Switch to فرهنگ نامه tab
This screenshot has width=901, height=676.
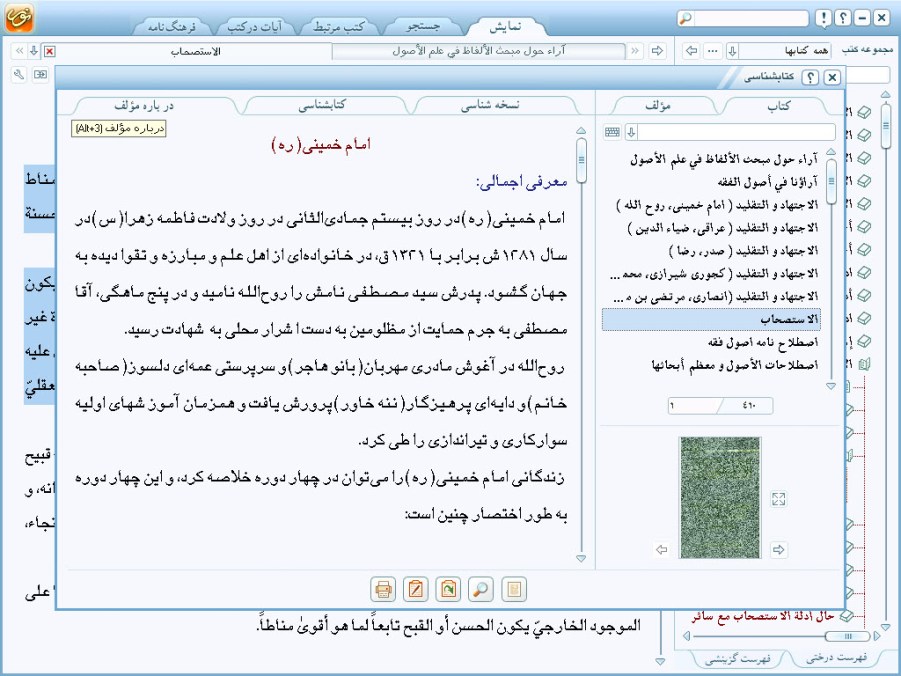point(172,26)
